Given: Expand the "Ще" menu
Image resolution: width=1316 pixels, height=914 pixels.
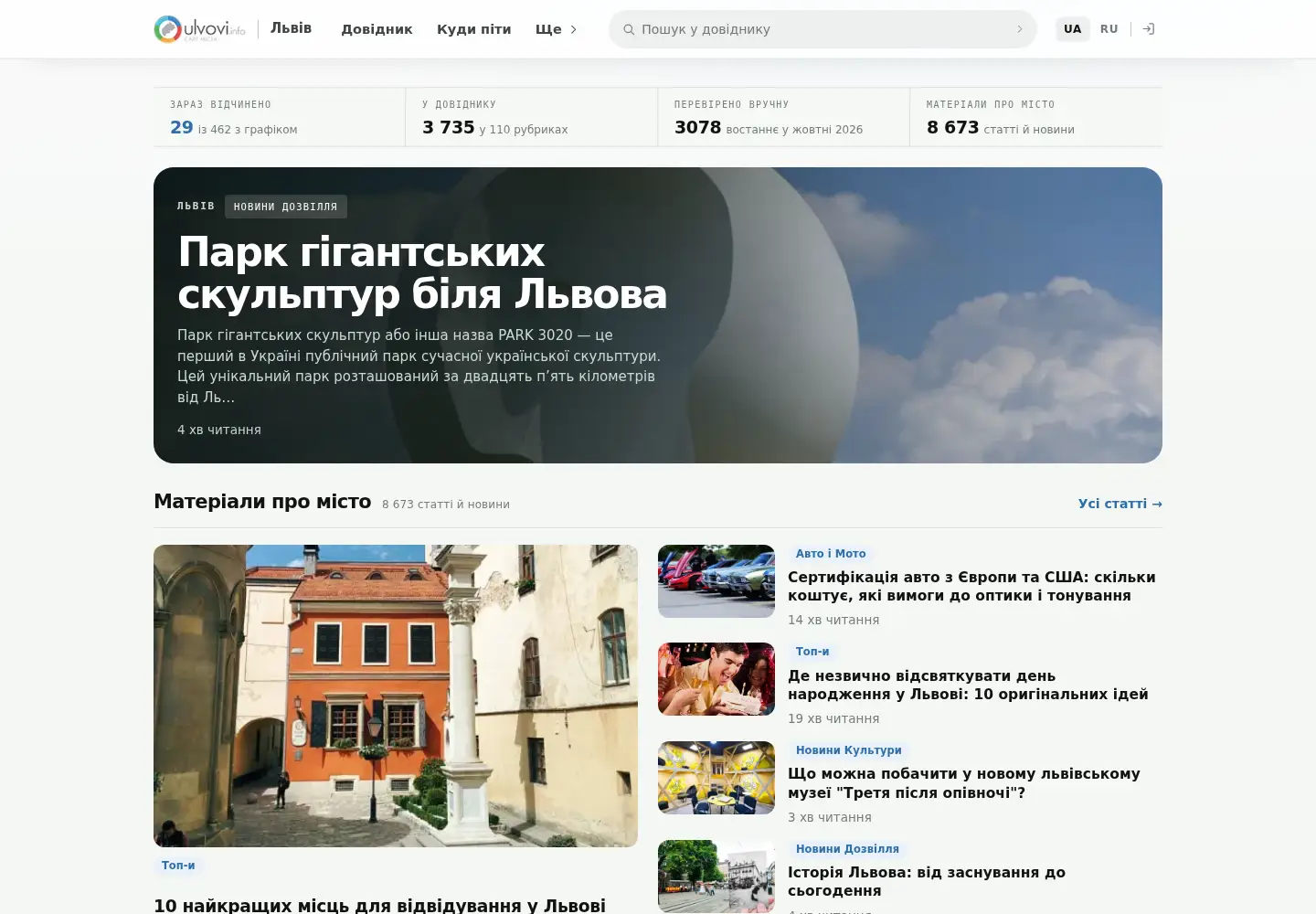Looking at the screenshot, I should (557, 29).
